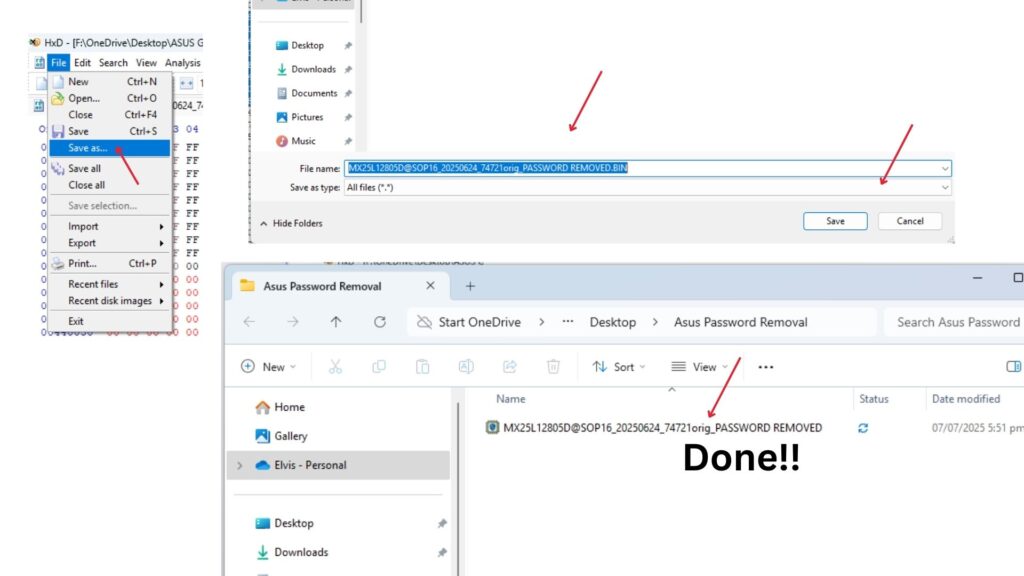This screenshot has width=1024, height=576.
Task: Click the Delete trash icon in Explorer
Action: point(553,367)
